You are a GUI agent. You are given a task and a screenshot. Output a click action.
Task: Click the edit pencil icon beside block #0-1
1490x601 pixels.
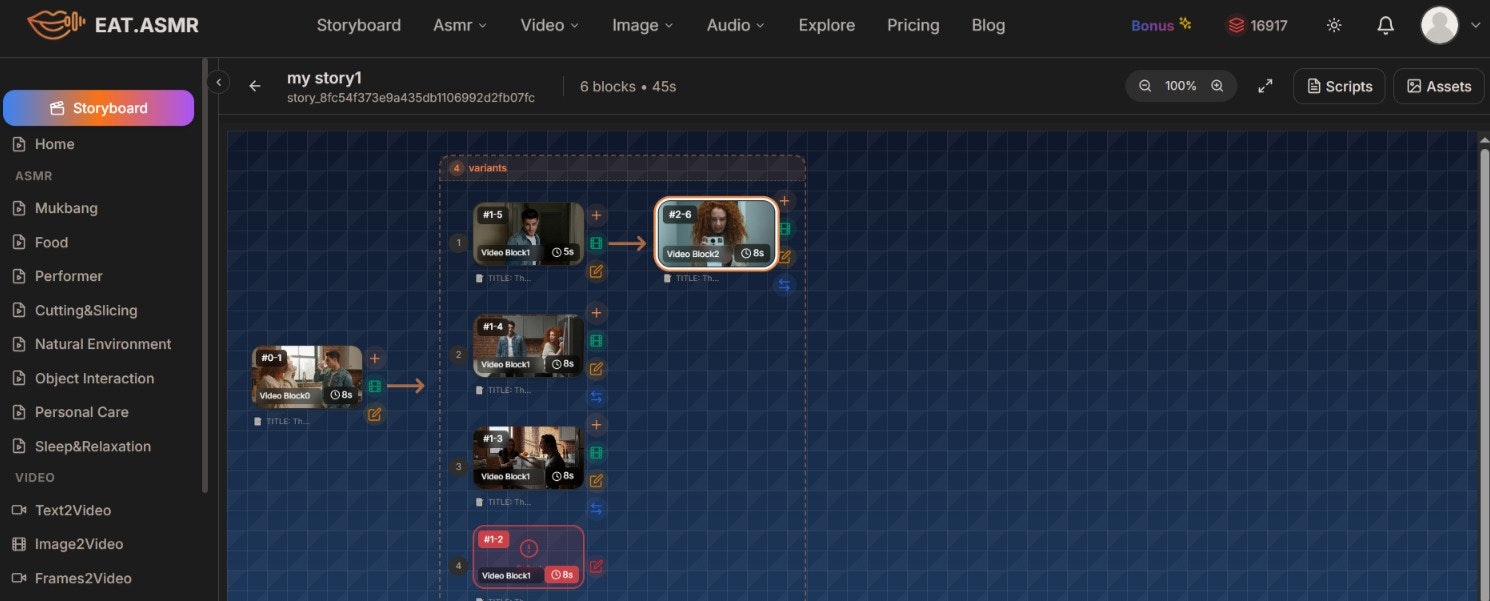tap(375, 414)
